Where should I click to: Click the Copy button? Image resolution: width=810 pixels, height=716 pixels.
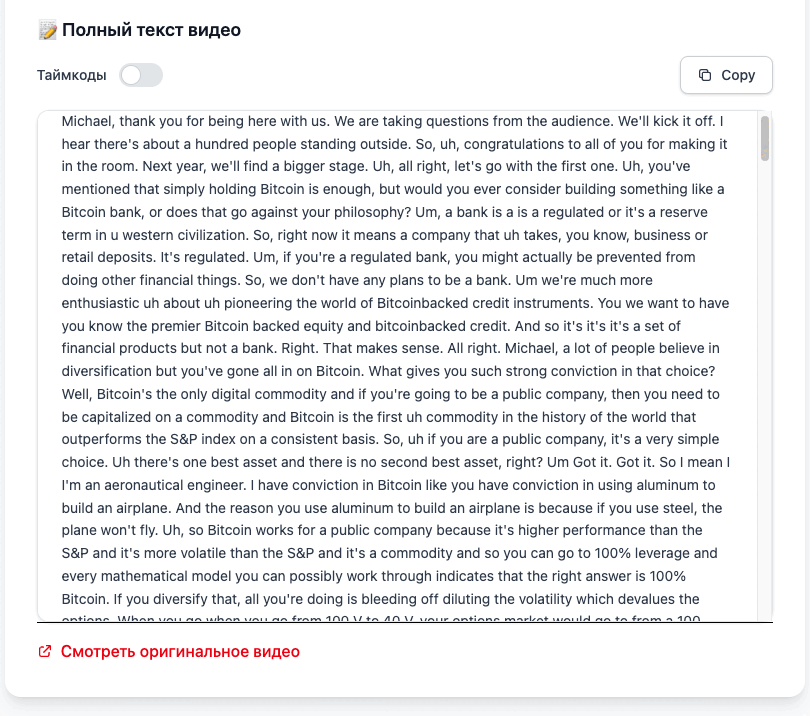pos(726,75)
